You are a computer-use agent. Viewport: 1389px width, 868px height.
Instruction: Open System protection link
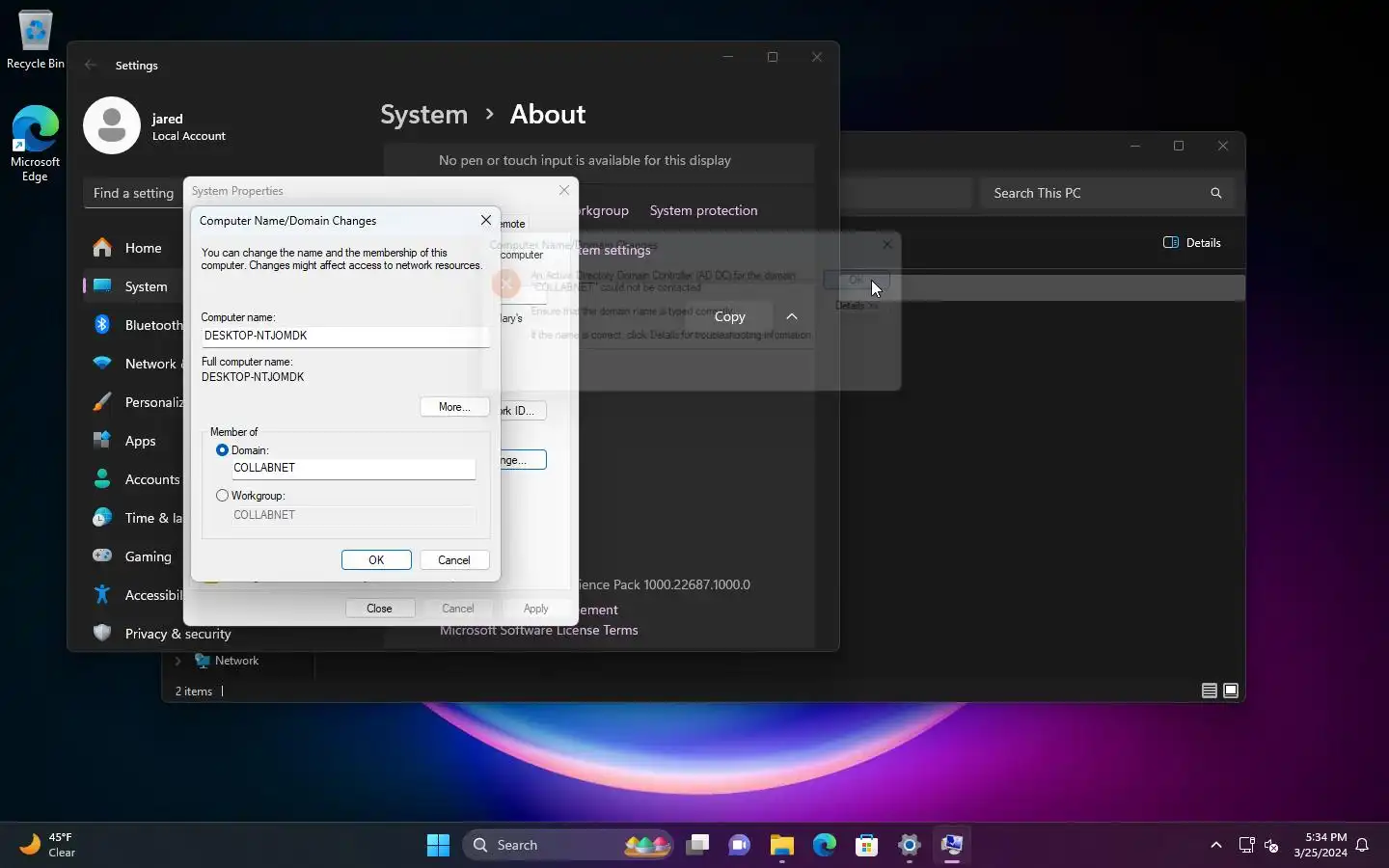pos(703,210)
